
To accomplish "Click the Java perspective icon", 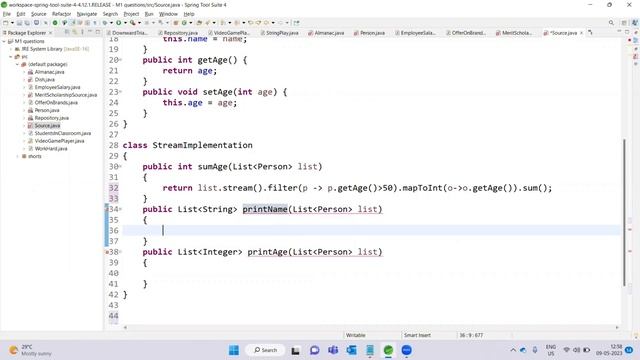I will pyautogui.click(x=634, y=23).
